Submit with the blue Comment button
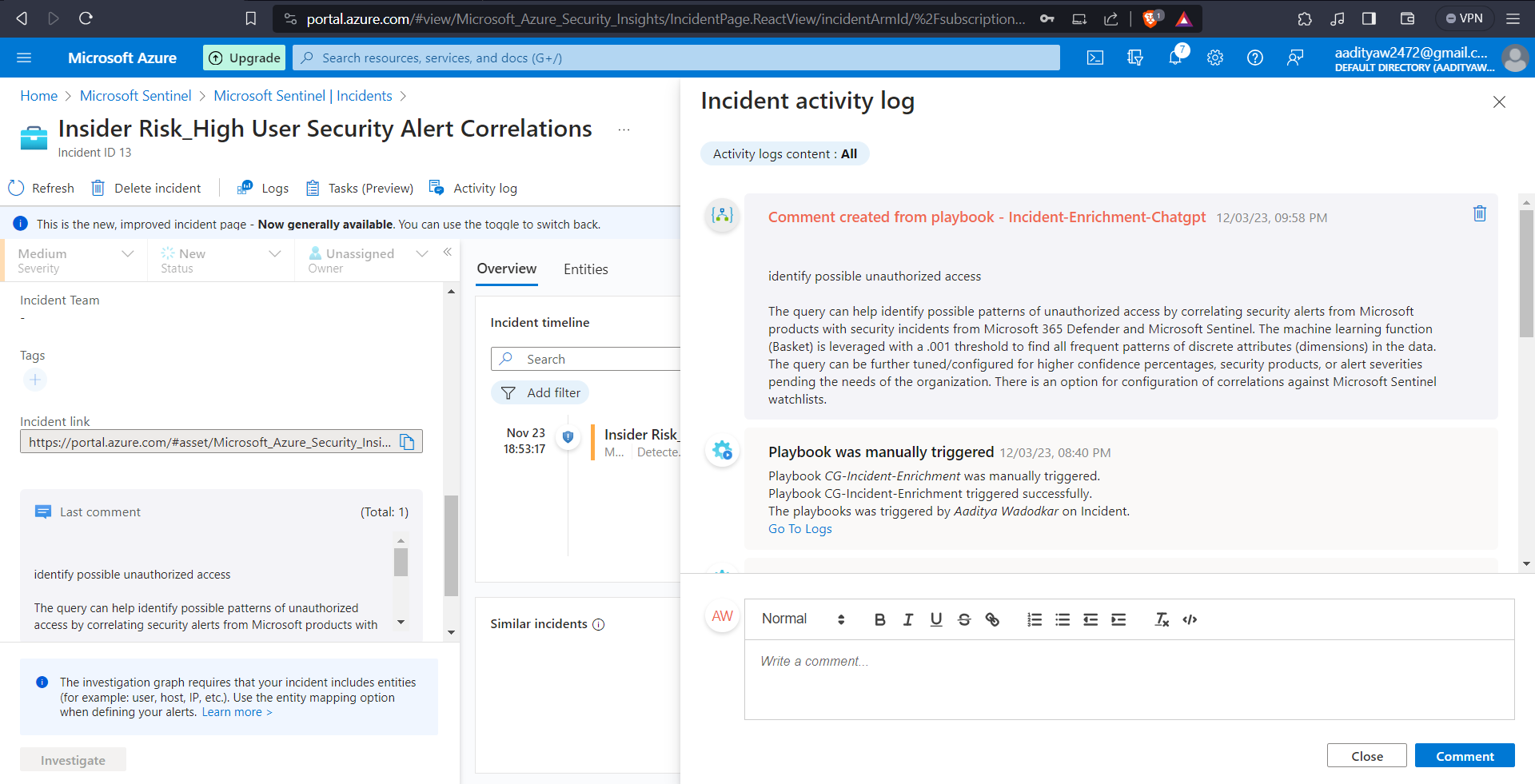The width and height of the screenshot is (1535, 784). tap(1465, 755)
